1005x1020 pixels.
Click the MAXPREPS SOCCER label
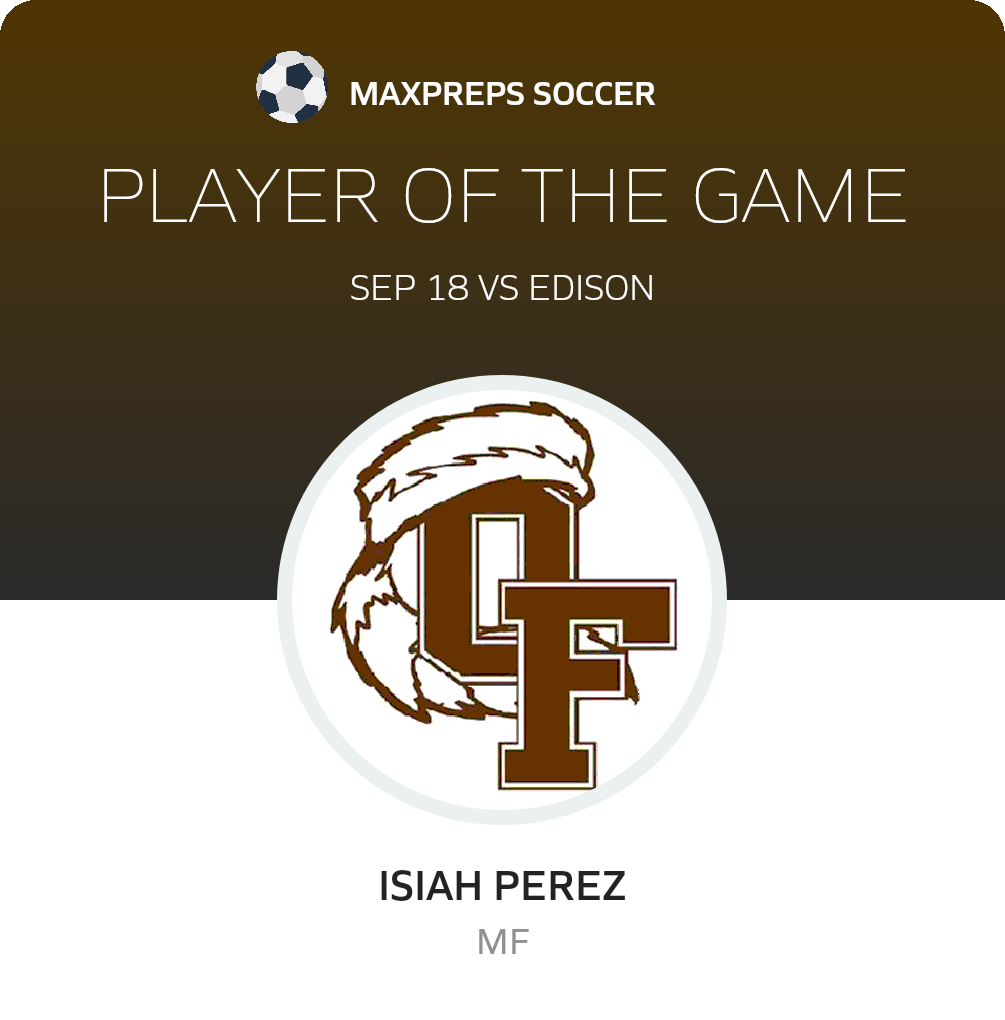(x=502, y=94)
